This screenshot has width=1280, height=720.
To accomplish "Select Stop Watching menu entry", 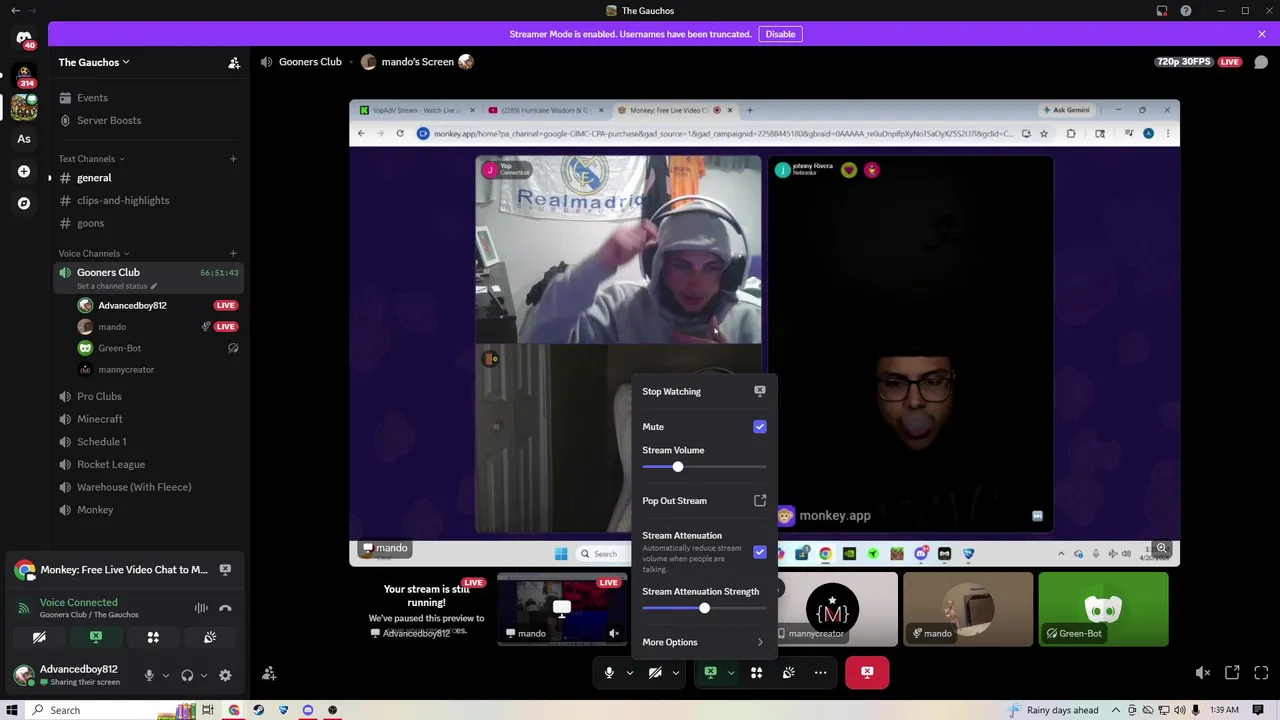I will 704,391.
